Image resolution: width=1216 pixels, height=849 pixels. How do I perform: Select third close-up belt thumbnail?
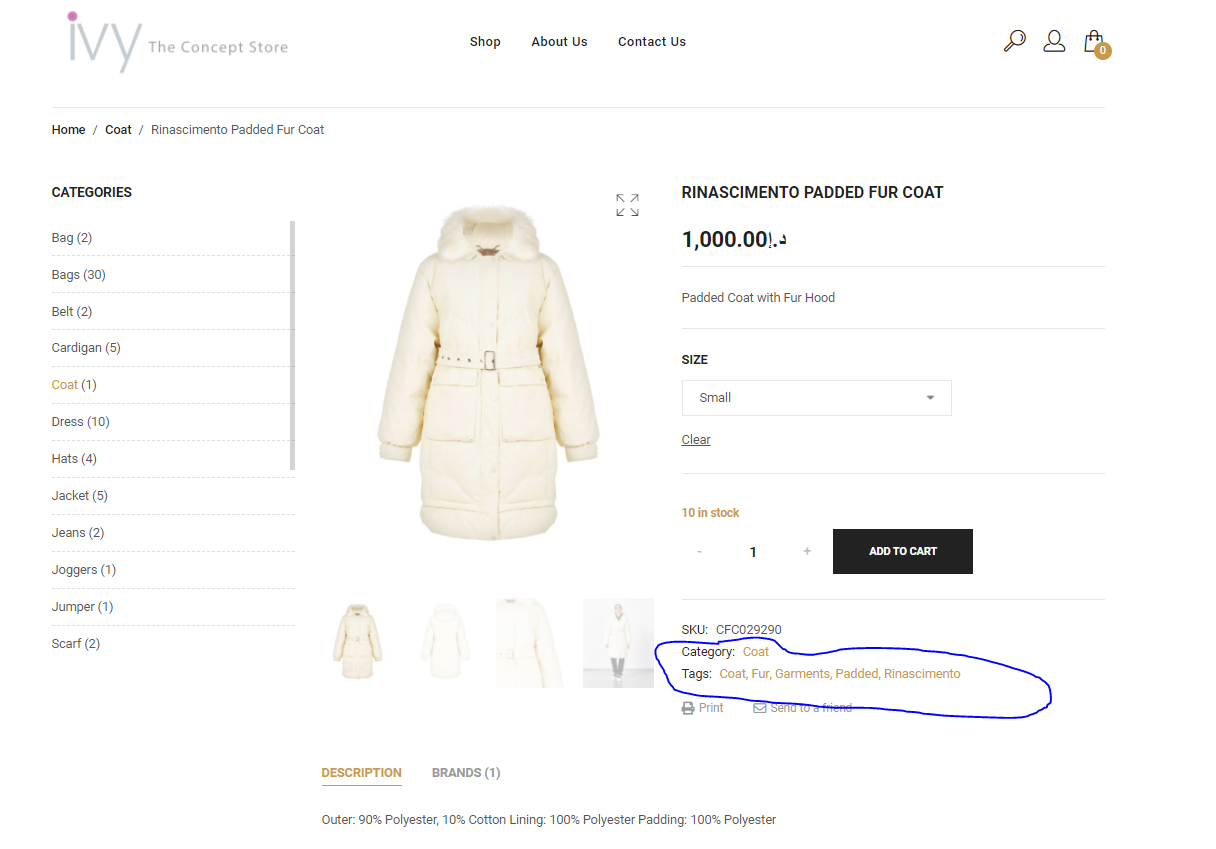click(531, 643)
